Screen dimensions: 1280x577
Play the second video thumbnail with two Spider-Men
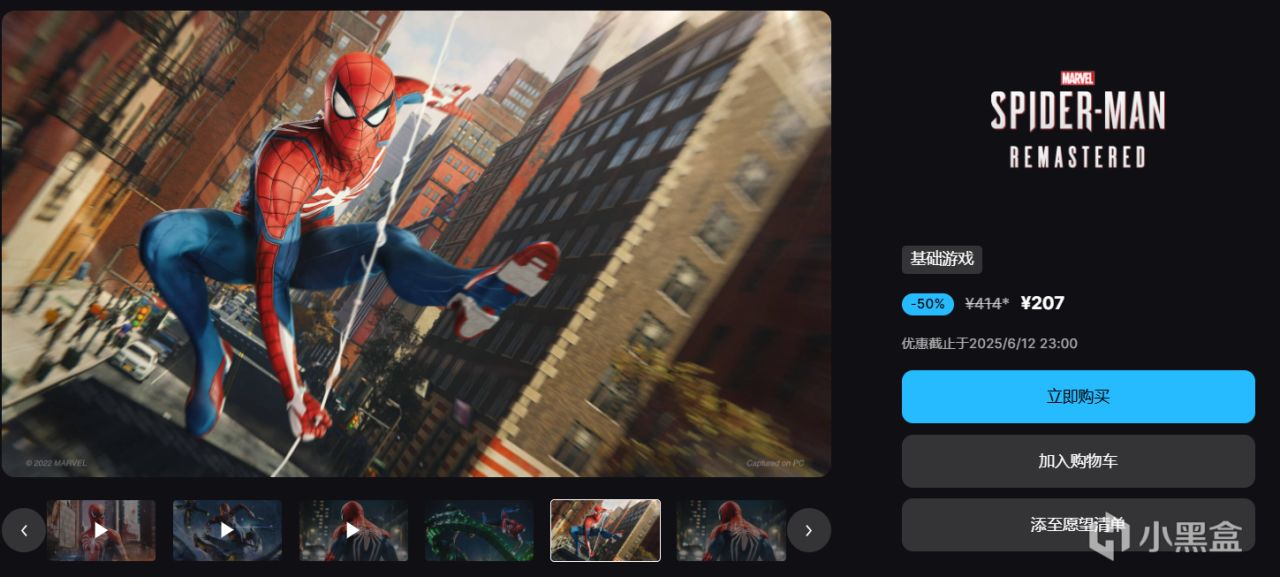227,530
